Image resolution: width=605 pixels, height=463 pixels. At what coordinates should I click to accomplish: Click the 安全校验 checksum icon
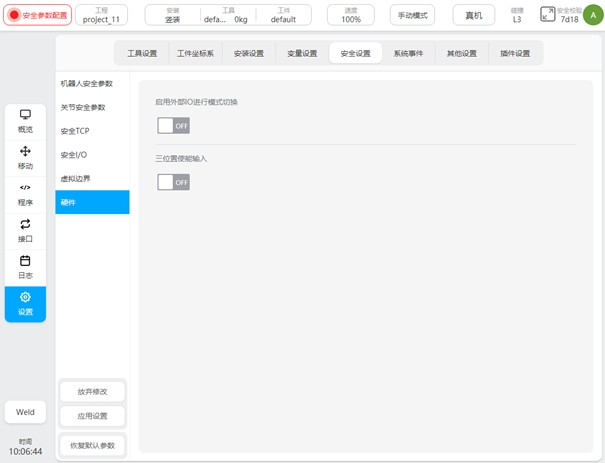pyautogui.click(x=548, y=14)
